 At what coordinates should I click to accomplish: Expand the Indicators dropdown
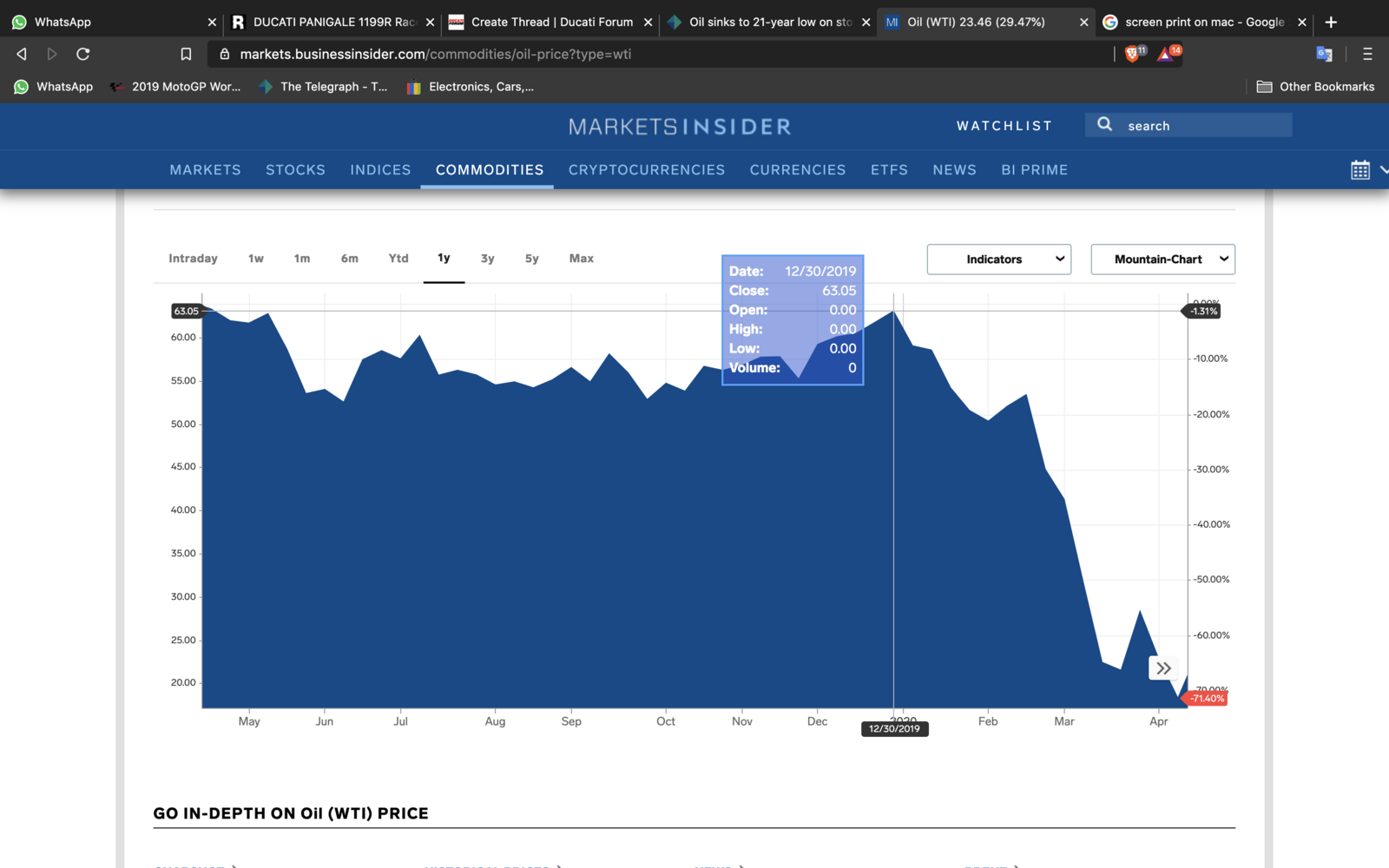tap(998, 259)
